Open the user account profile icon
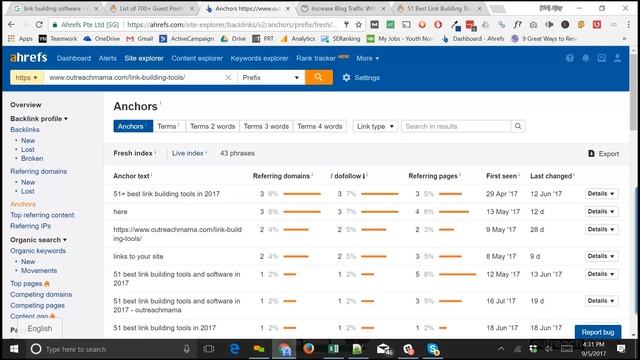This screenshot has height=360, width=640. point(618,58)
